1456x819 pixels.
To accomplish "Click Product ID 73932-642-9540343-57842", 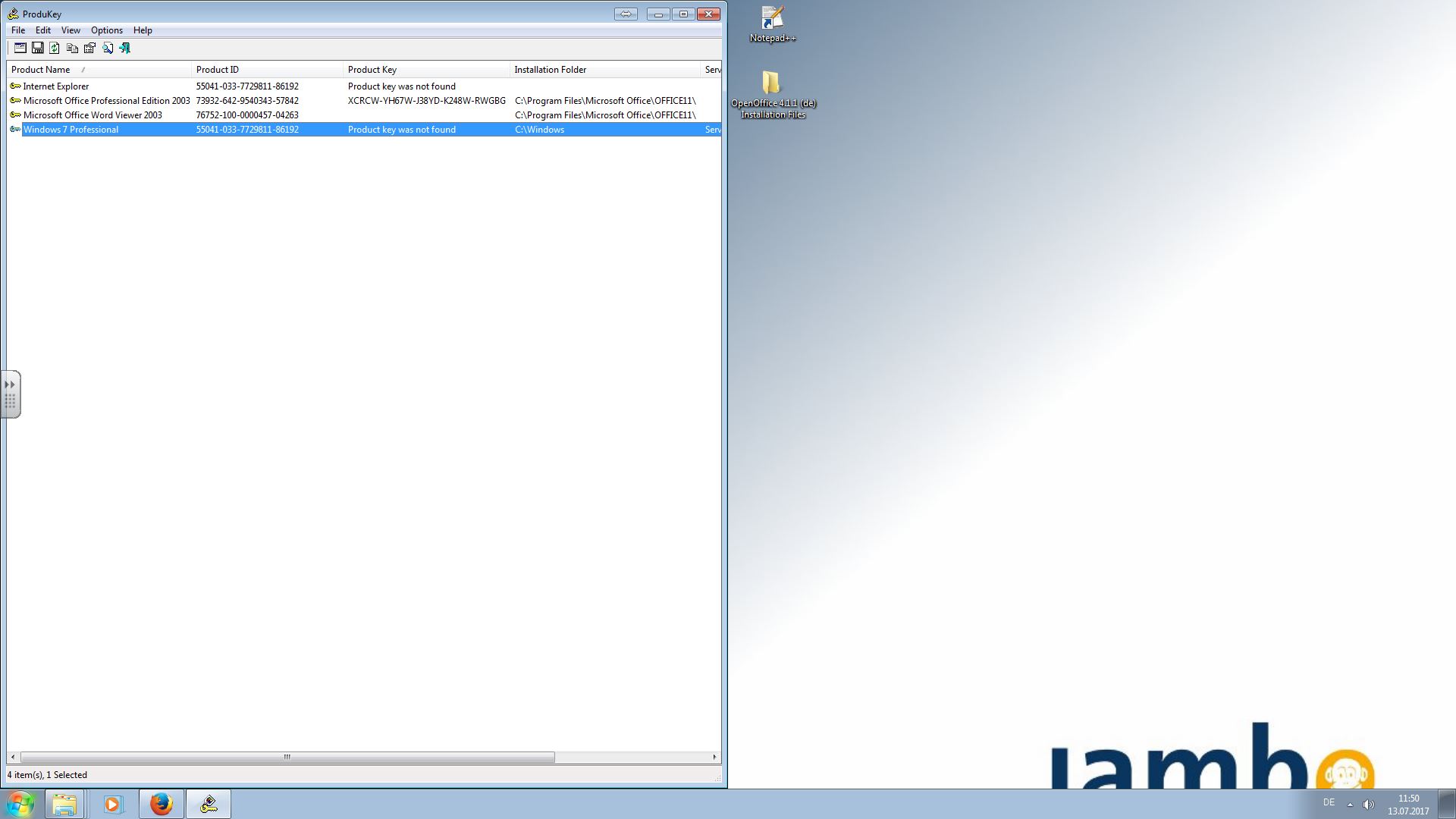I will 247,101.
